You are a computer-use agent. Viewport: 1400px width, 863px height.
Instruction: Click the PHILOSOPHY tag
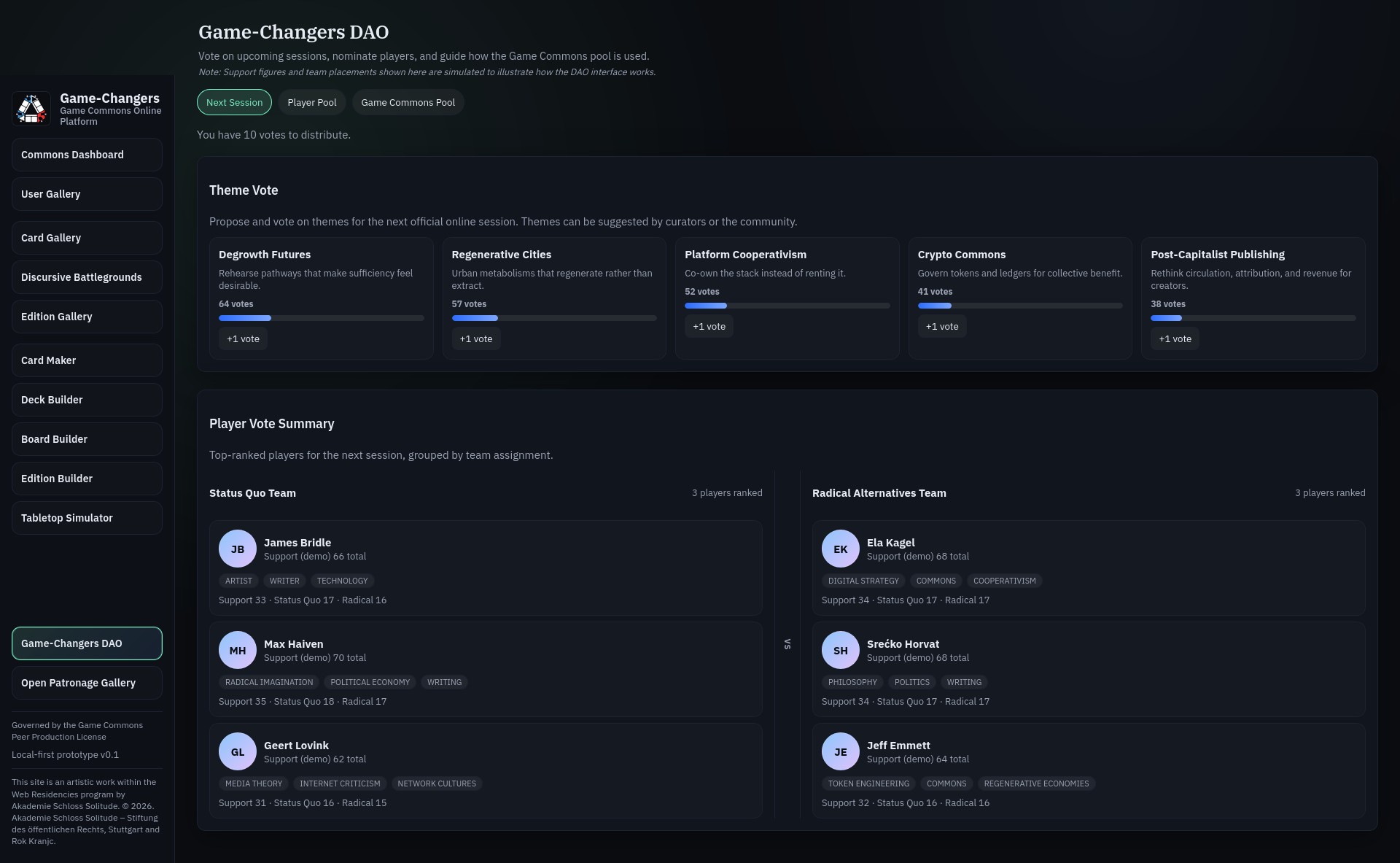click(x=852, y=682)
